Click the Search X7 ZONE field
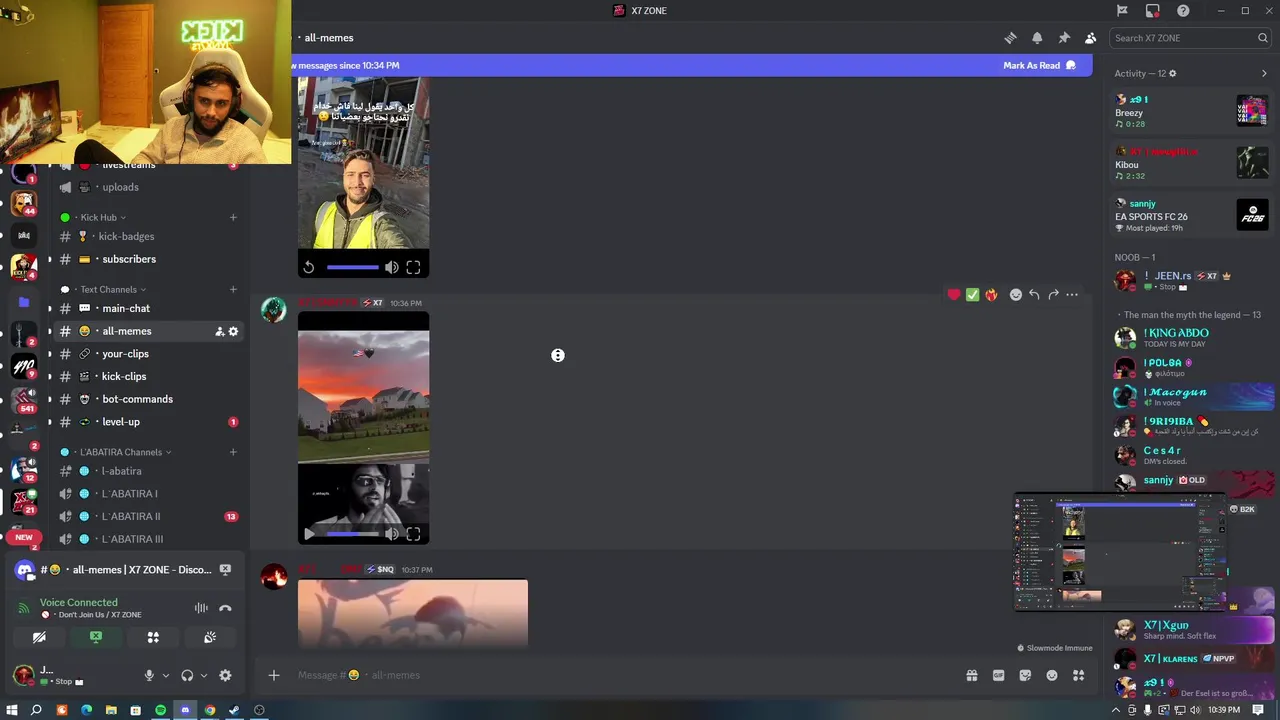The width and height of the screenshot is (1280, 720). coord(1190,38)
